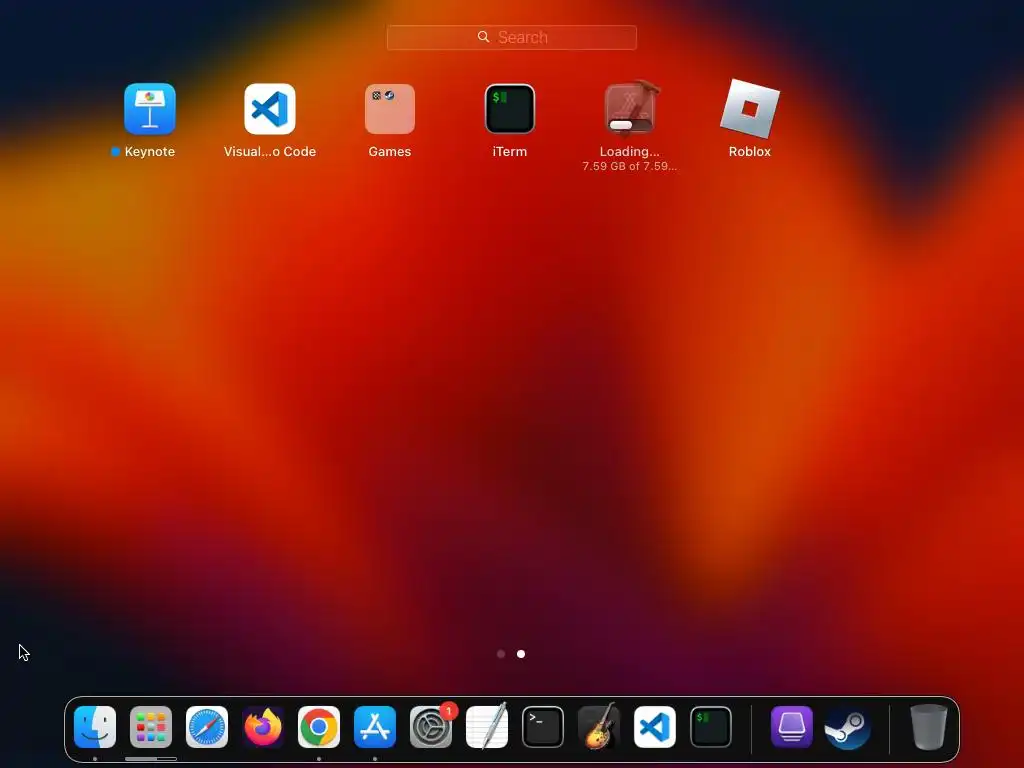This screenshot has height=768, width=1024.
Task: Open Steam from the Dock
Action: coord(848,727)
